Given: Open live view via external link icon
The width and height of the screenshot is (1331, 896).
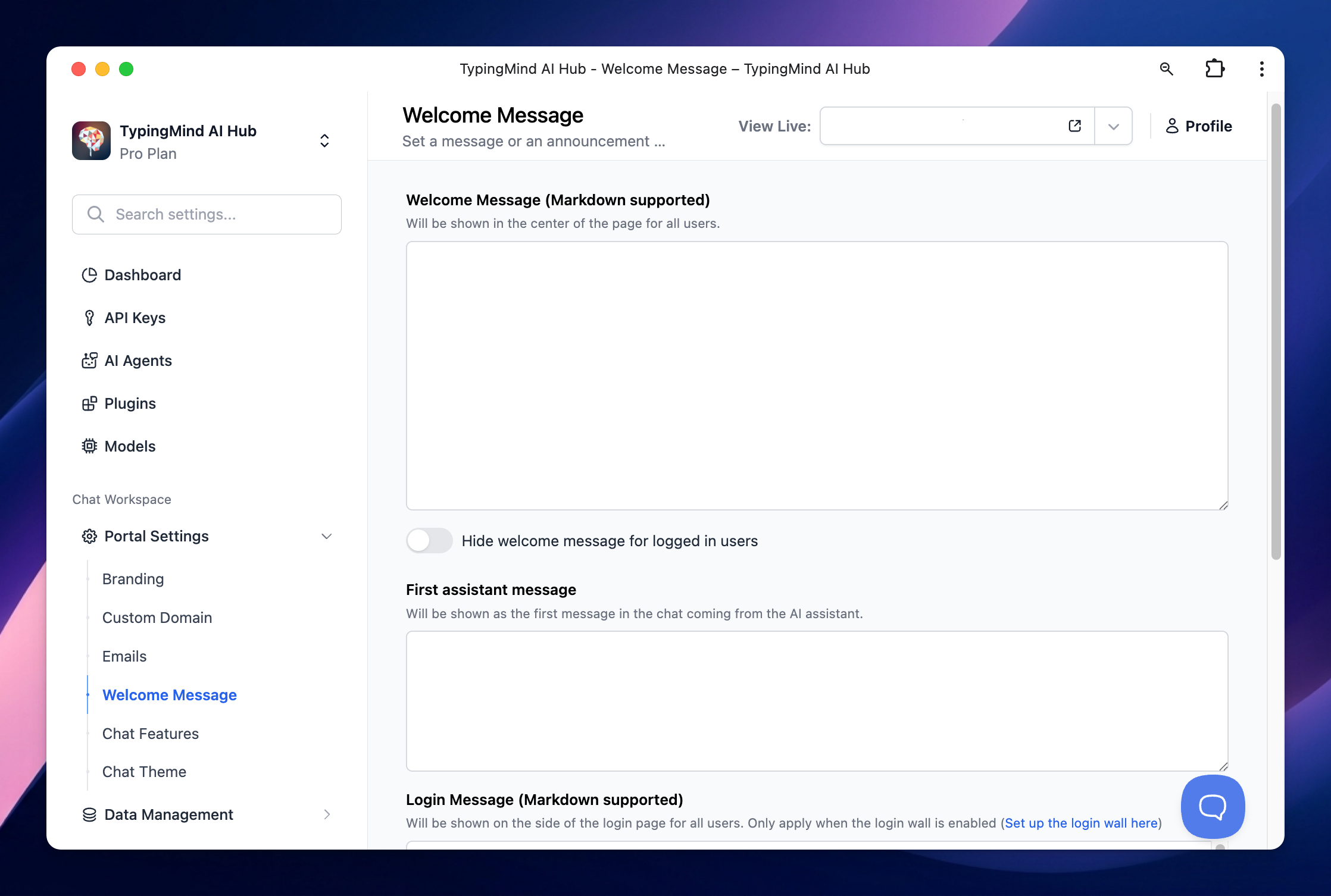Looking at the screenshot, I should [x=1074, y=126].
